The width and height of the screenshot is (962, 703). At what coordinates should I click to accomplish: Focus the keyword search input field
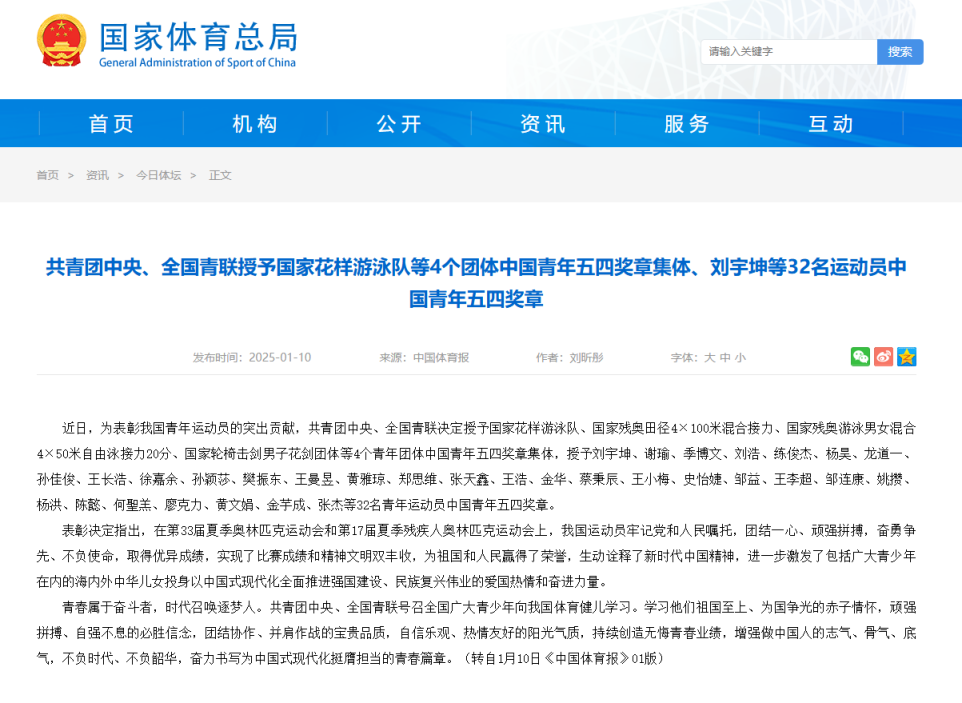(x=788, y=52)
